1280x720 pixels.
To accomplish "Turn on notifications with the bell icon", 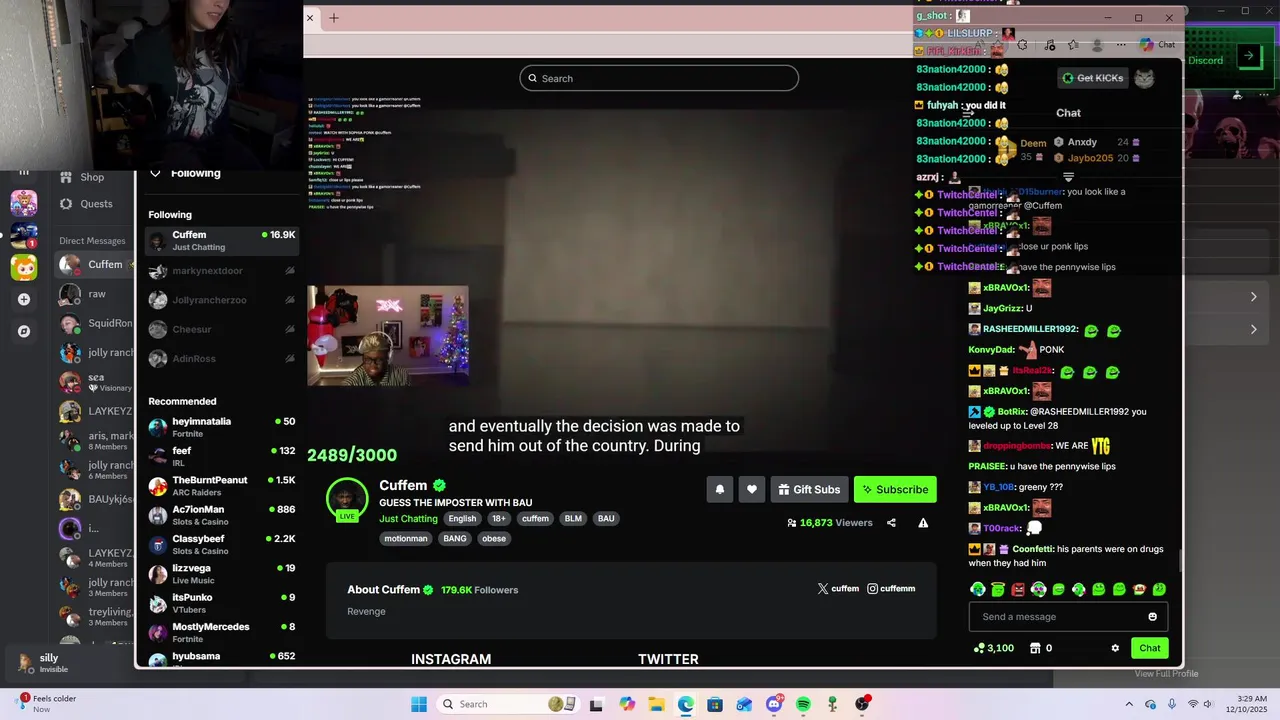I will [720, 489].
